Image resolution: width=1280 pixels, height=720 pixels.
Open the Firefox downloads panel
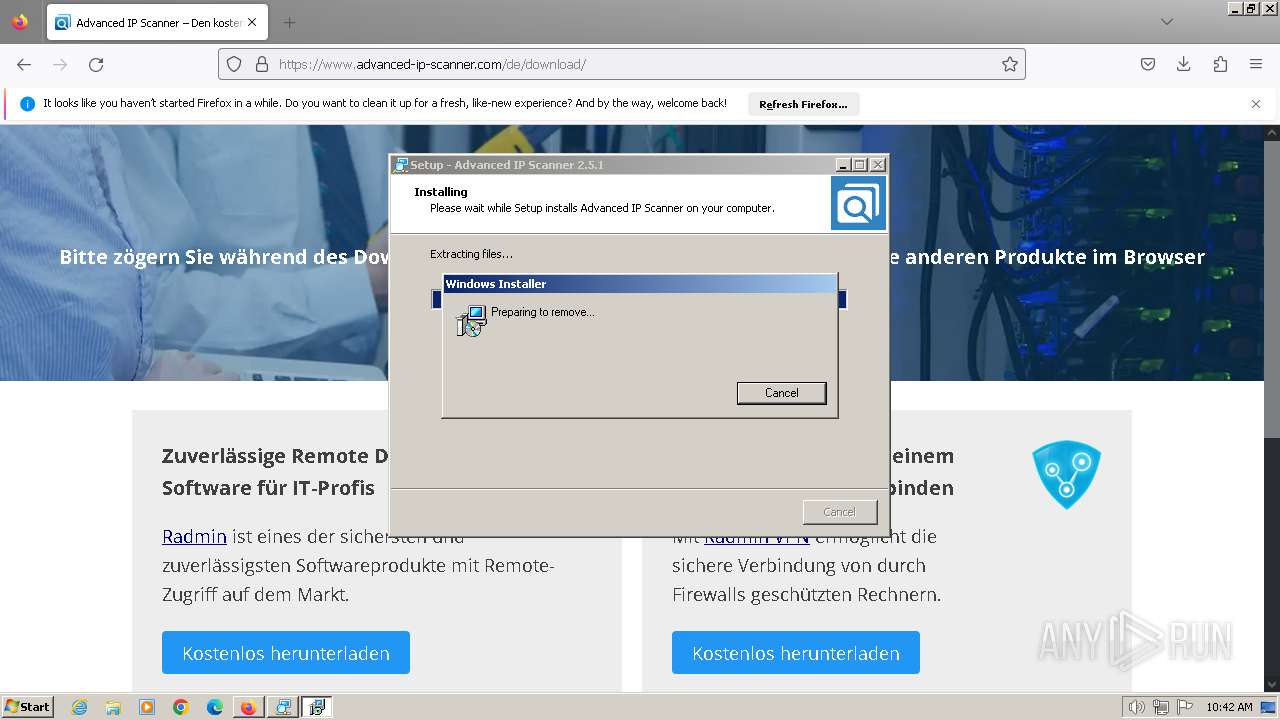1184,64
